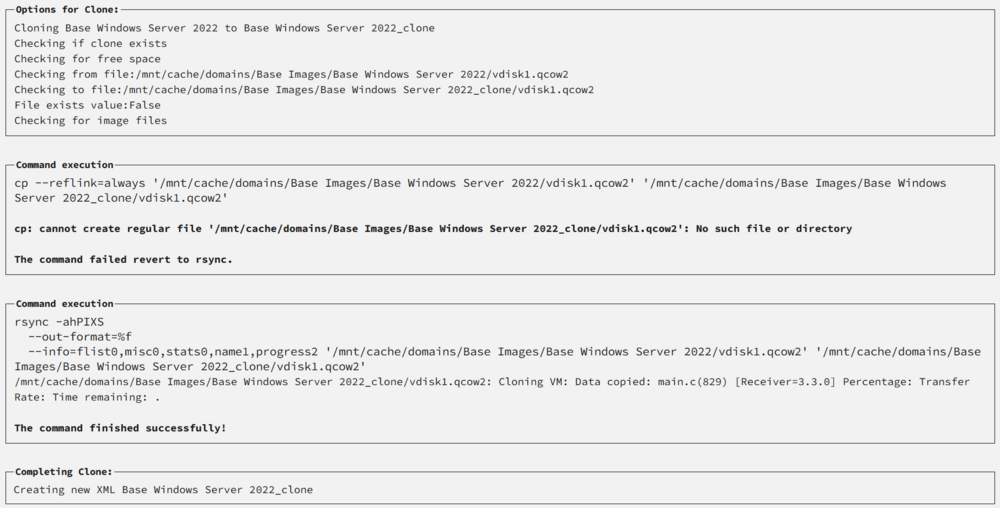Click the first 'Command execution' legend

(64, 164)
